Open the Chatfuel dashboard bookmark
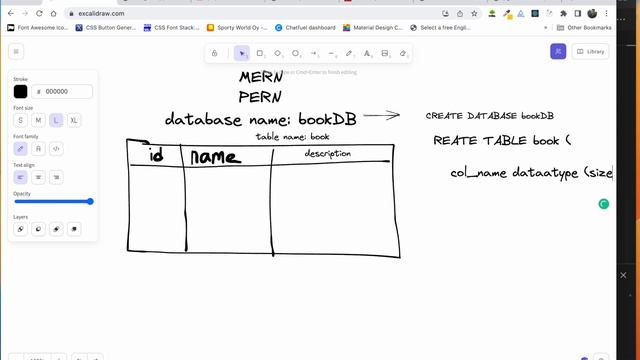Viewport: 640px width, 360px height. (x=305, y=28)
